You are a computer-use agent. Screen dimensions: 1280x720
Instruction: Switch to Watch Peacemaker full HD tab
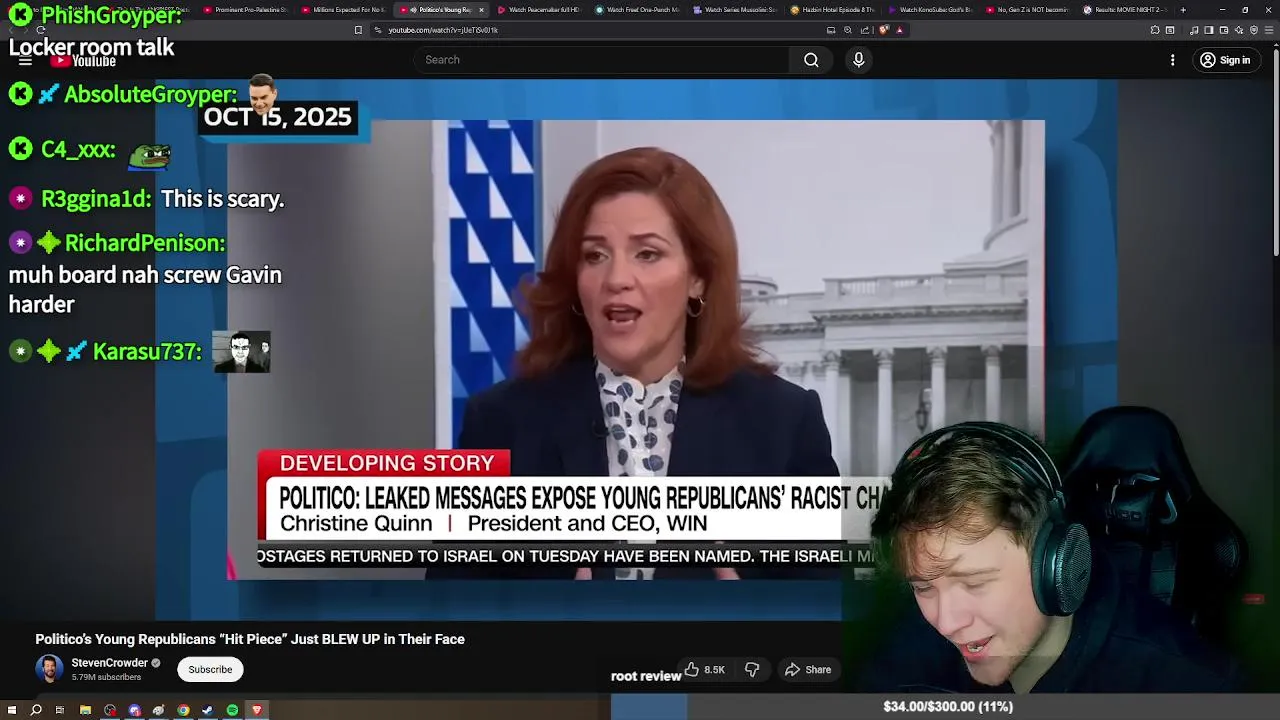tap(538, 10)
